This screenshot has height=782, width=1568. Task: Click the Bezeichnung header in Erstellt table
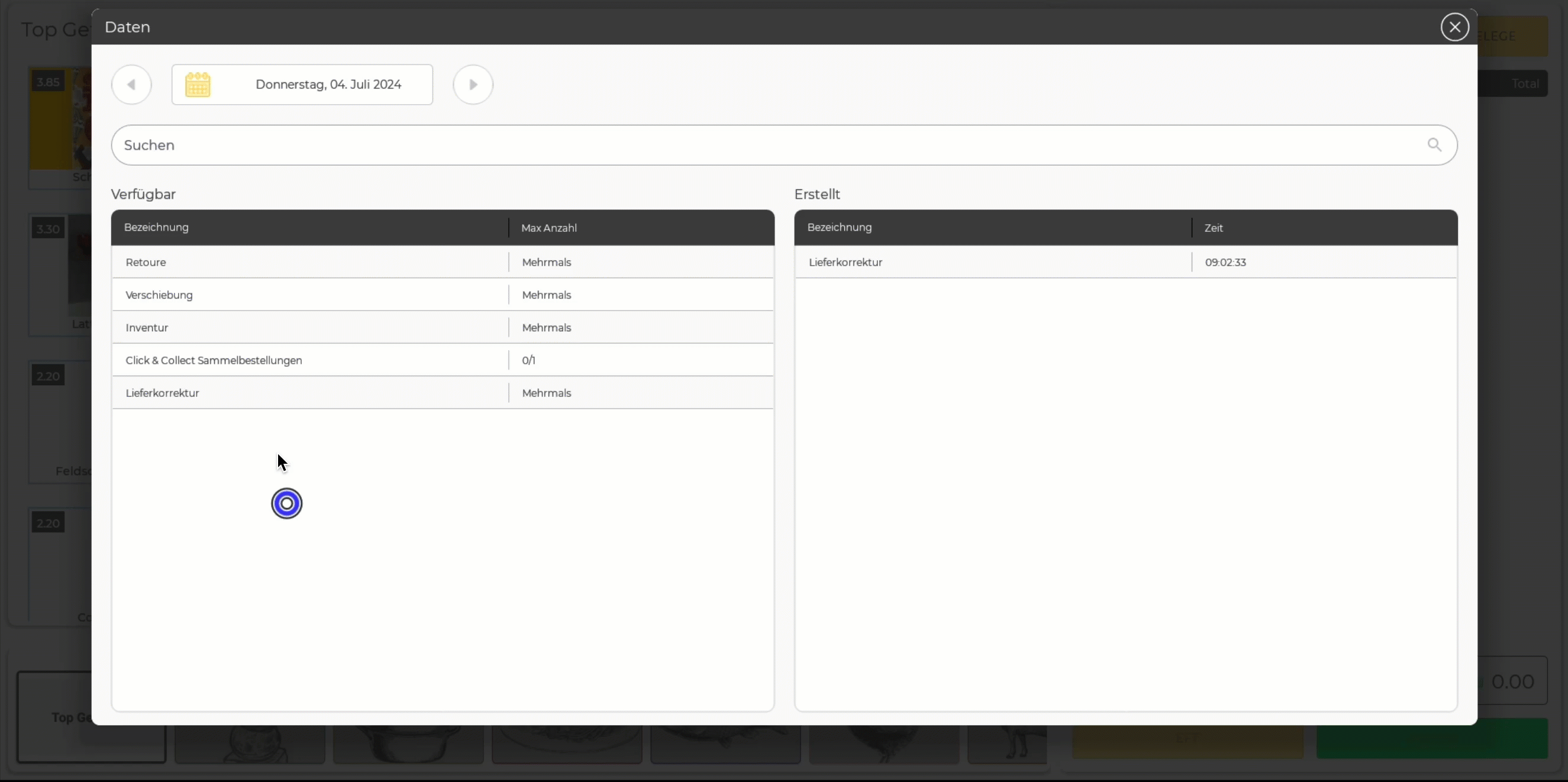click(x=840, y=228)
